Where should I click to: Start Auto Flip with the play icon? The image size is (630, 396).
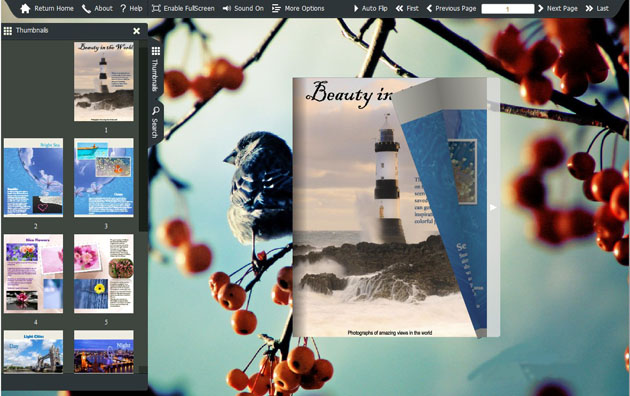coord(356,8)
